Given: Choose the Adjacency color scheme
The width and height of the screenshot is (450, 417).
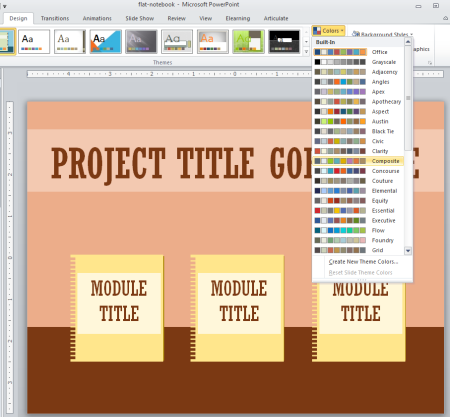Looking at the screenshot, I should pos(359,72).
